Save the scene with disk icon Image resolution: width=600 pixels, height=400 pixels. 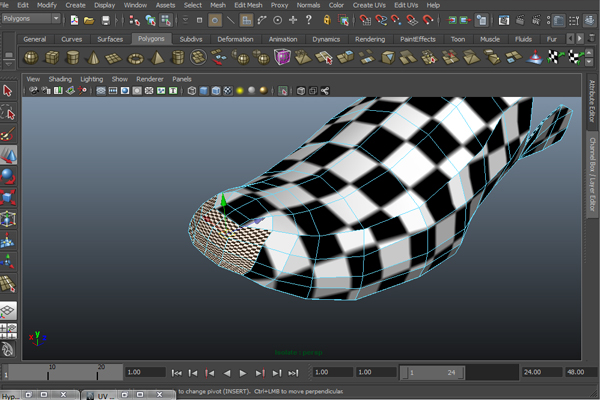106,20
